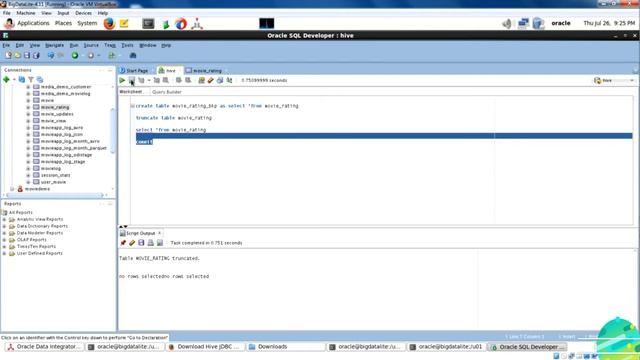Click the Save icon in main toolbar
The width and height of the screenshot is (640, 360).
tap(27, 56)
